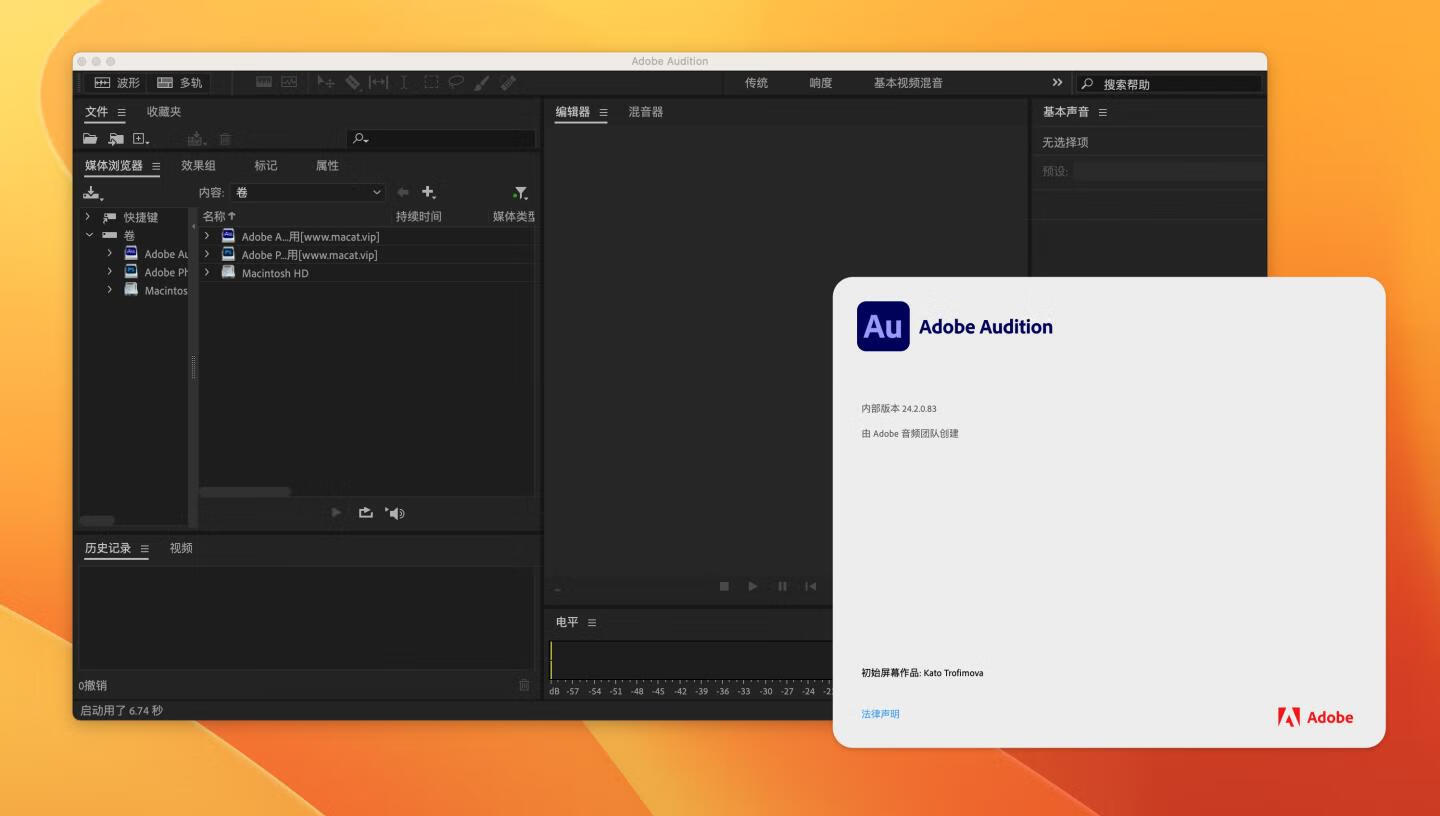Click the back arrow in media browser

point(403,192)
